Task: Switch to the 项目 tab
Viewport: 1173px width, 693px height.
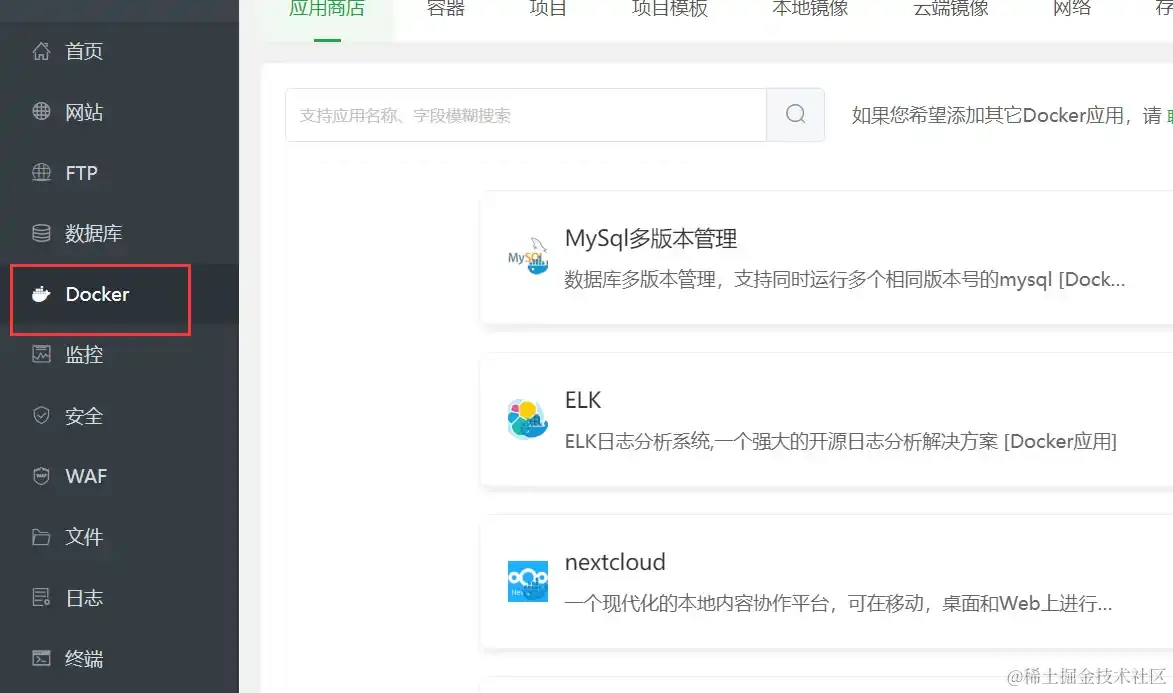Action: [x=548, y=9]
